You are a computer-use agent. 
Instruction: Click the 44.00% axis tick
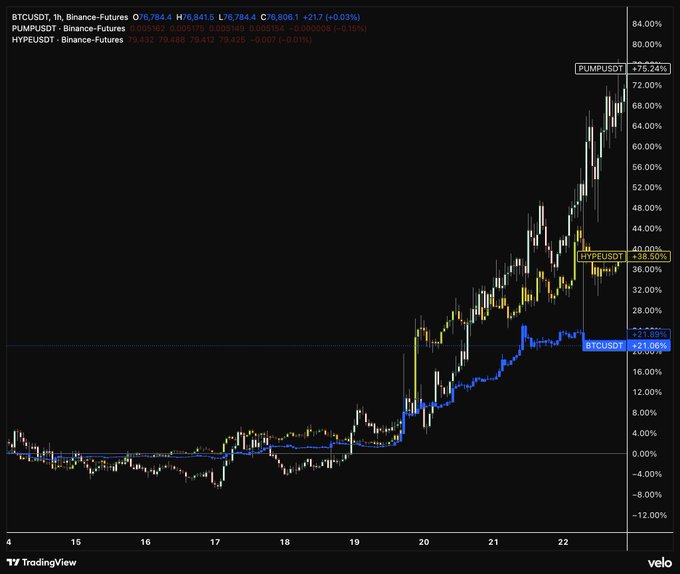(647, 228)
